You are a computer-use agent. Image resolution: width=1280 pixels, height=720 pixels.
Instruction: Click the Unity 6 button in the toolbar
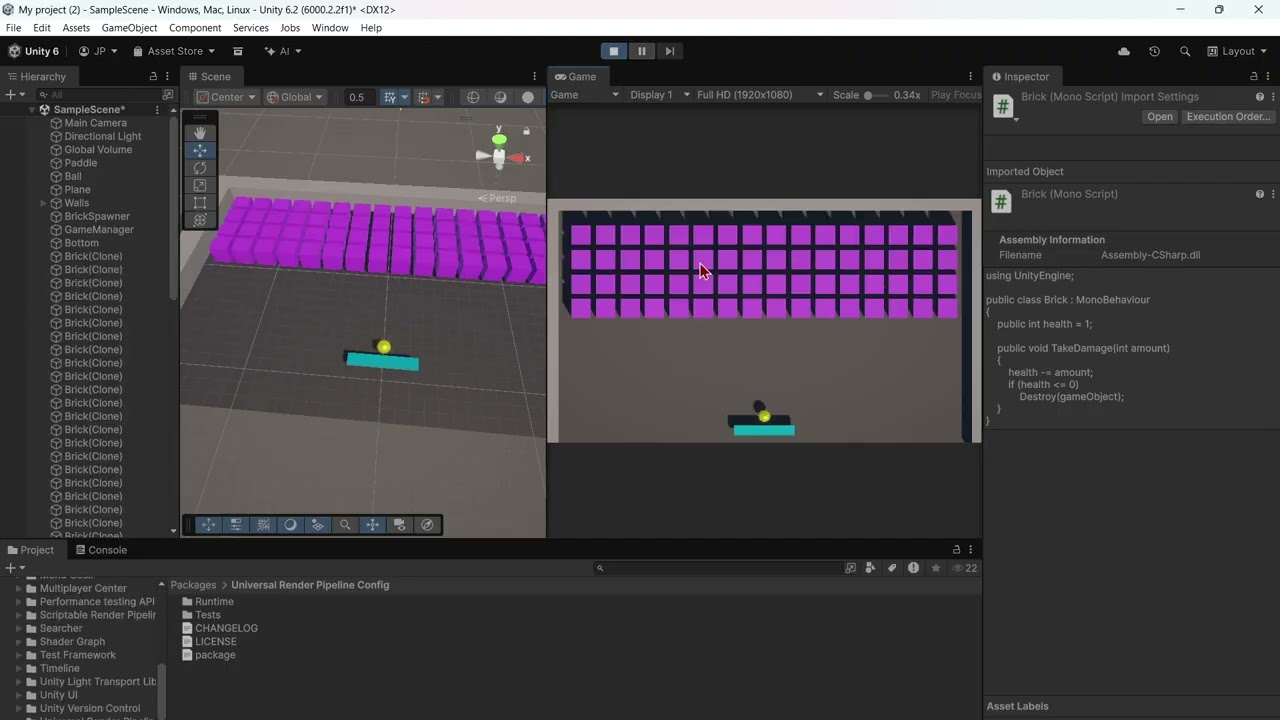(35, 51)
